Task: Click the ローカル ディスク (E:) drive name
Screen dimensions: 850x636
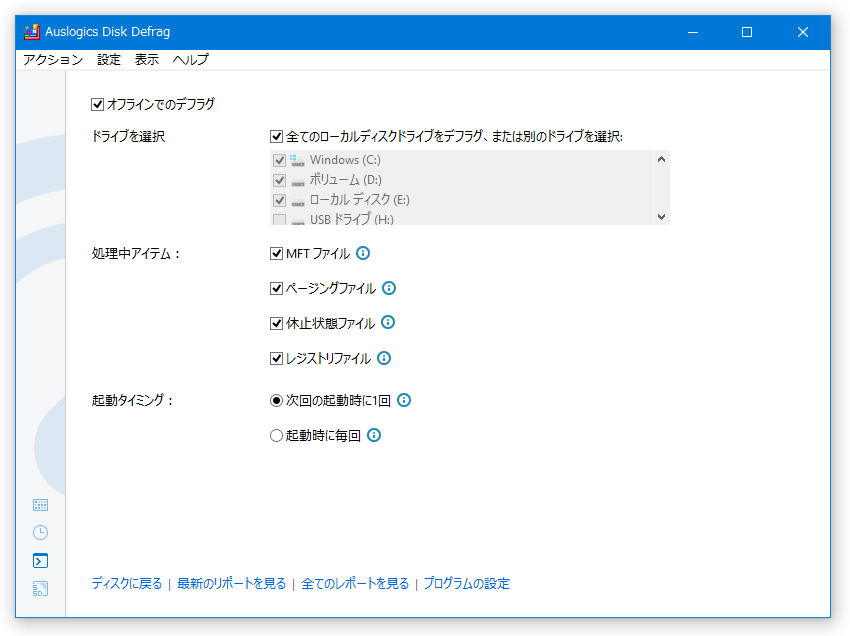Action: (x=359, y=200)
